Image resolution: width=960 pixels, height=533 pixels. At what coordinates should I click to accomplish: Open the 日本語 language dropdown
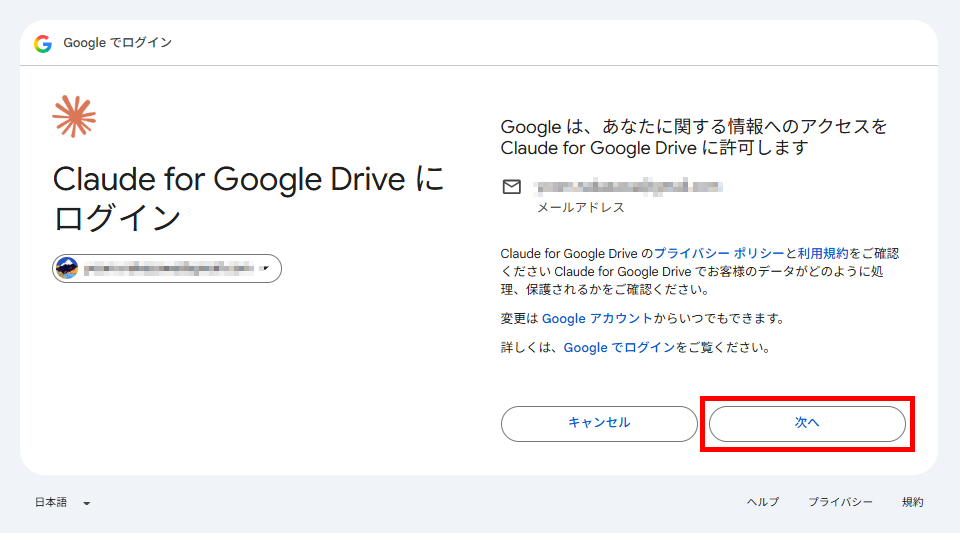coord(62,502)
